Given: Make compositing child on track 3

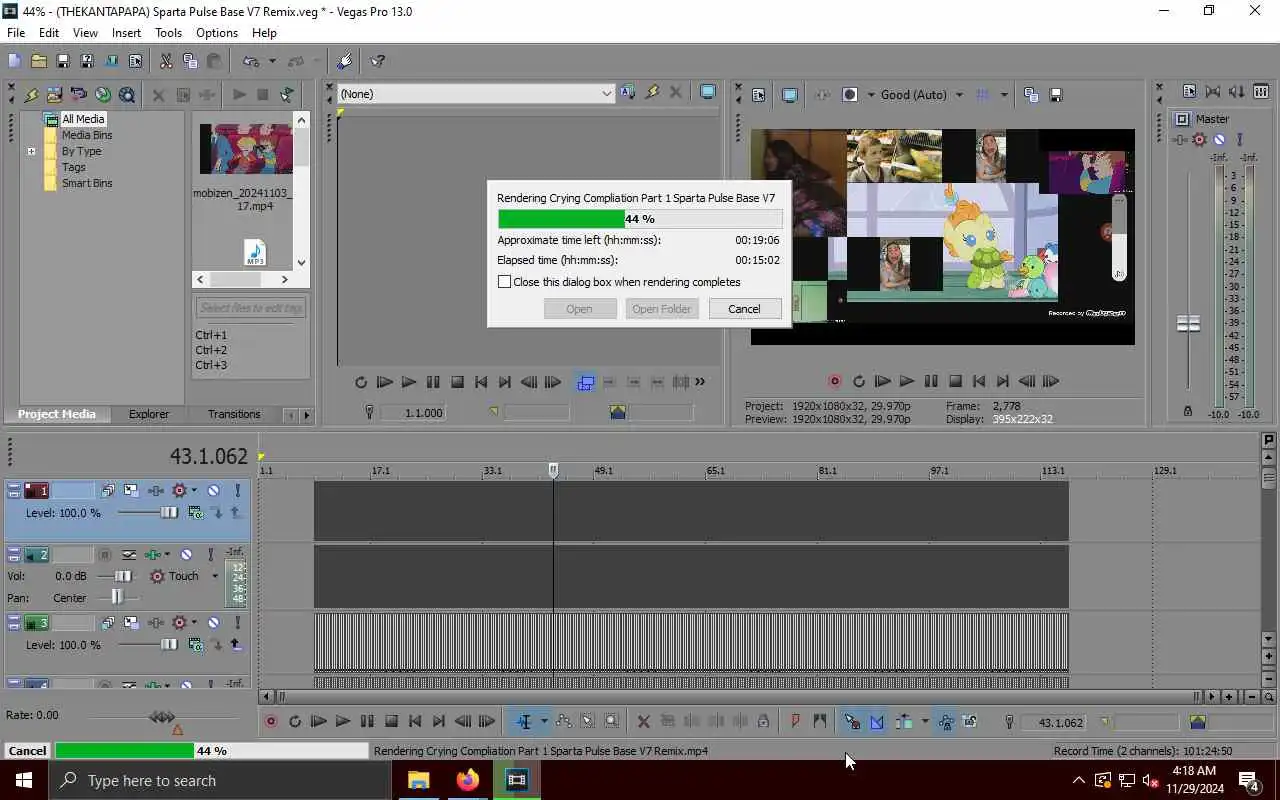Looking at the screenshot, I should coord(216,645).
